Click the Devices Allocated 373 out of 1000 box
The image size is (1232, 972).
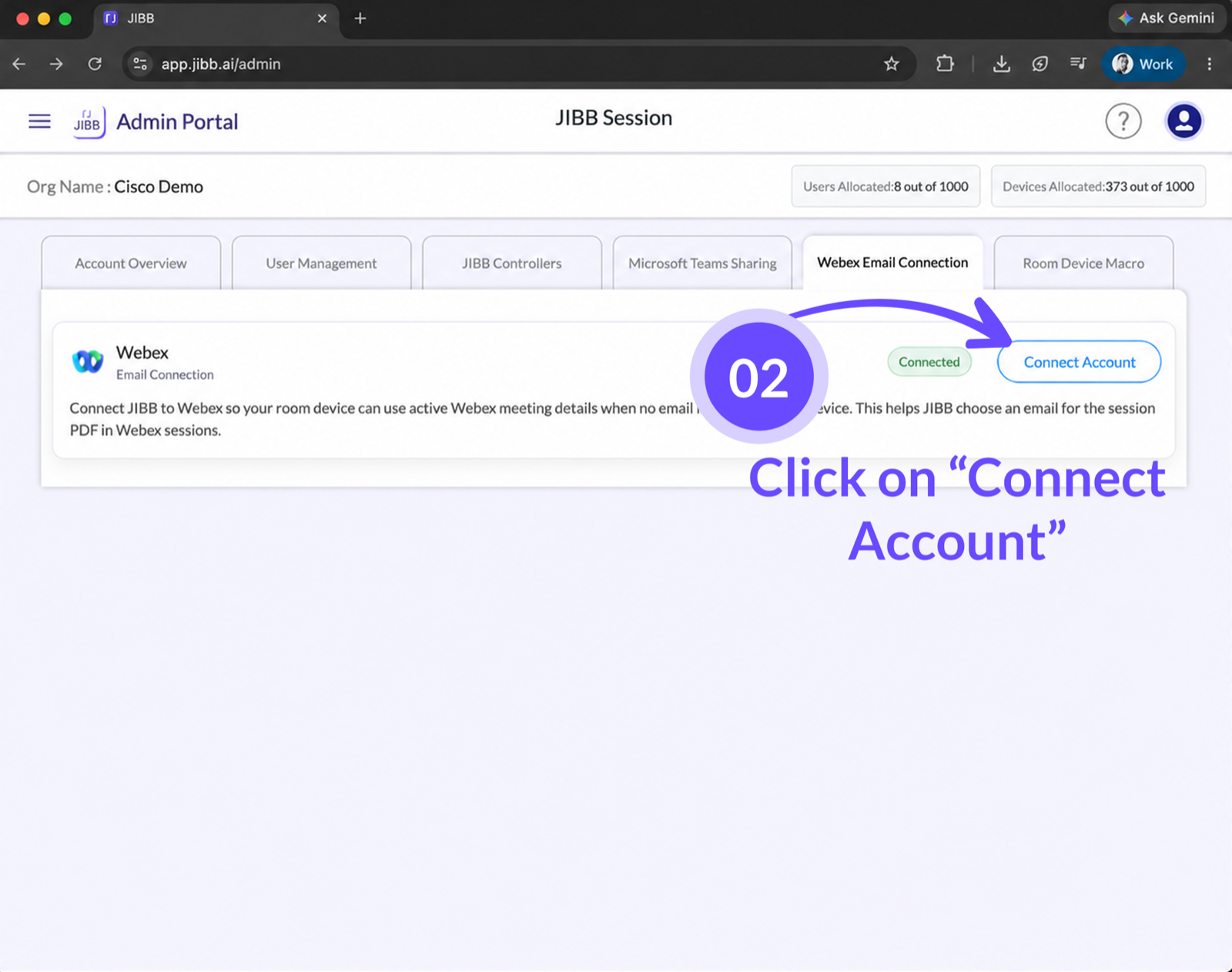[1098, 186]
